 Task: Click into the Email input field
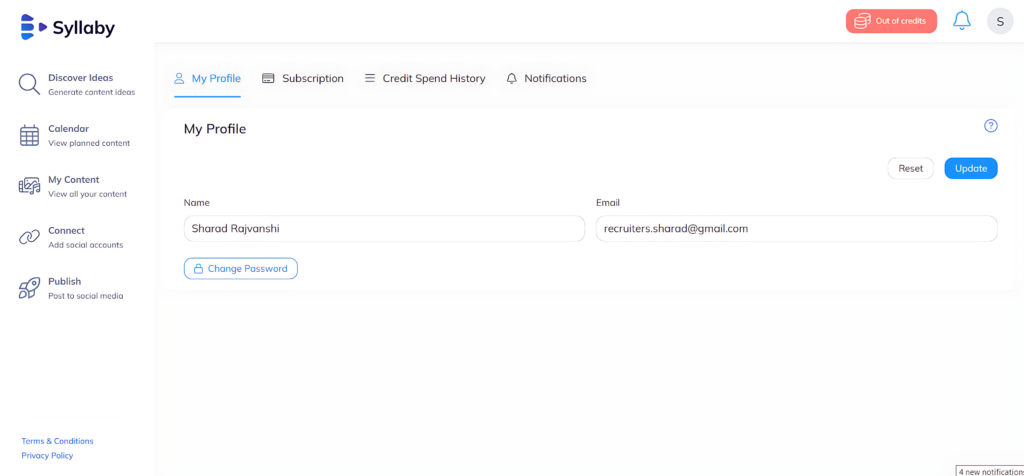pyautogui.click(x=796, y=229)
